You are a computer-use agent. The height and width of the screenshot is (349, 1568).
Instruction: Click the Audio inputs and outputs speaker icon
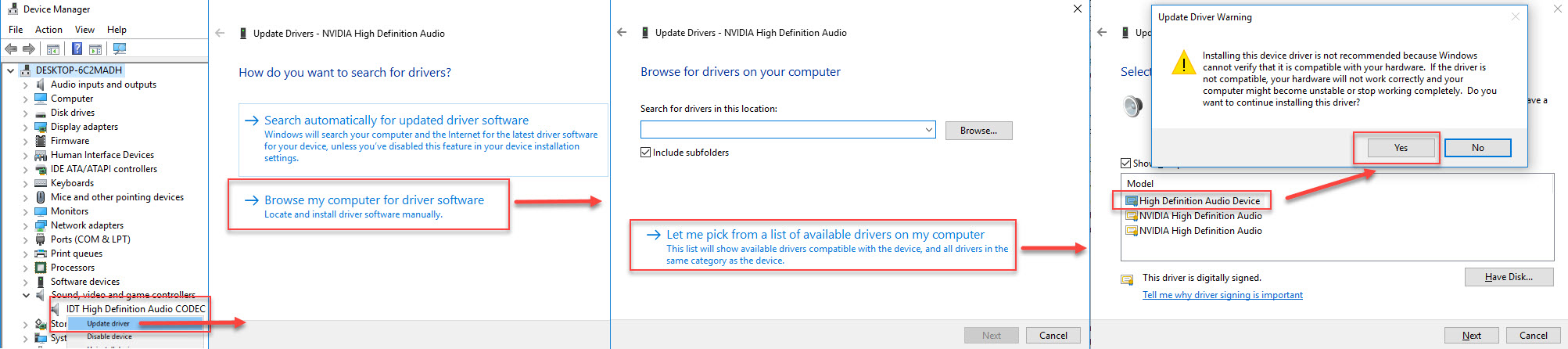pyautogui.click(x=41, y=85)
